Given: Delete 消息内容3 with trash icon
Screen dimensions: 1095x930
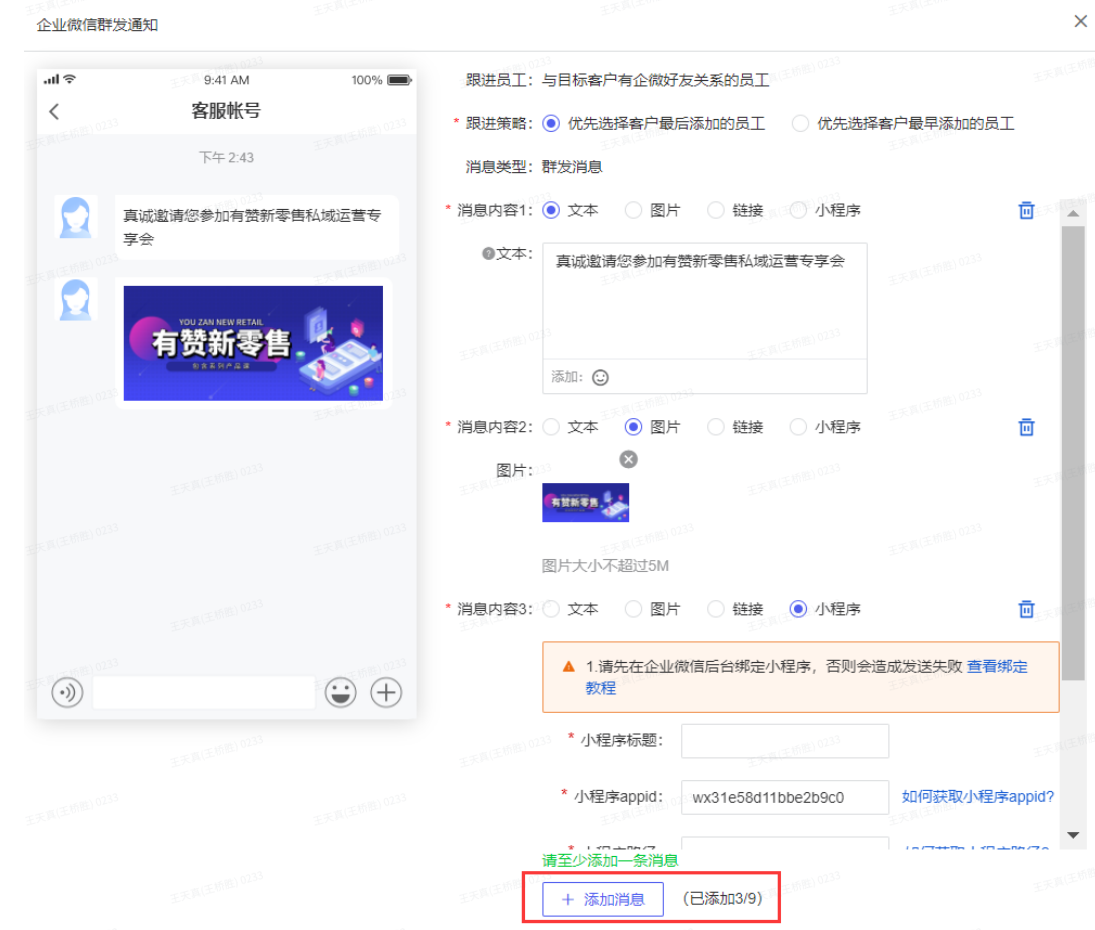Looking at the screenshot, I should click(1026, 609).
